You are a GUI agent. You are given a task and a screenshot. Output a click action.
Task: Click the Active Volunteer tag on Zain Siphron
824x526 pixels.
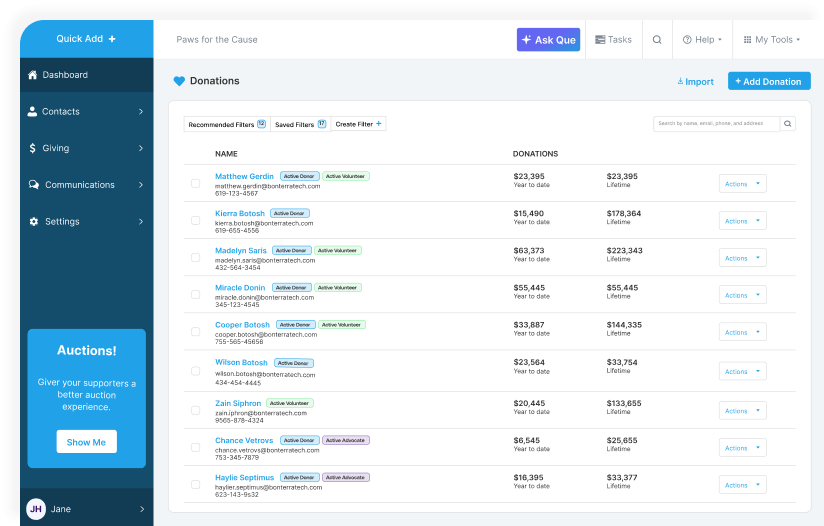click(290, 403)
